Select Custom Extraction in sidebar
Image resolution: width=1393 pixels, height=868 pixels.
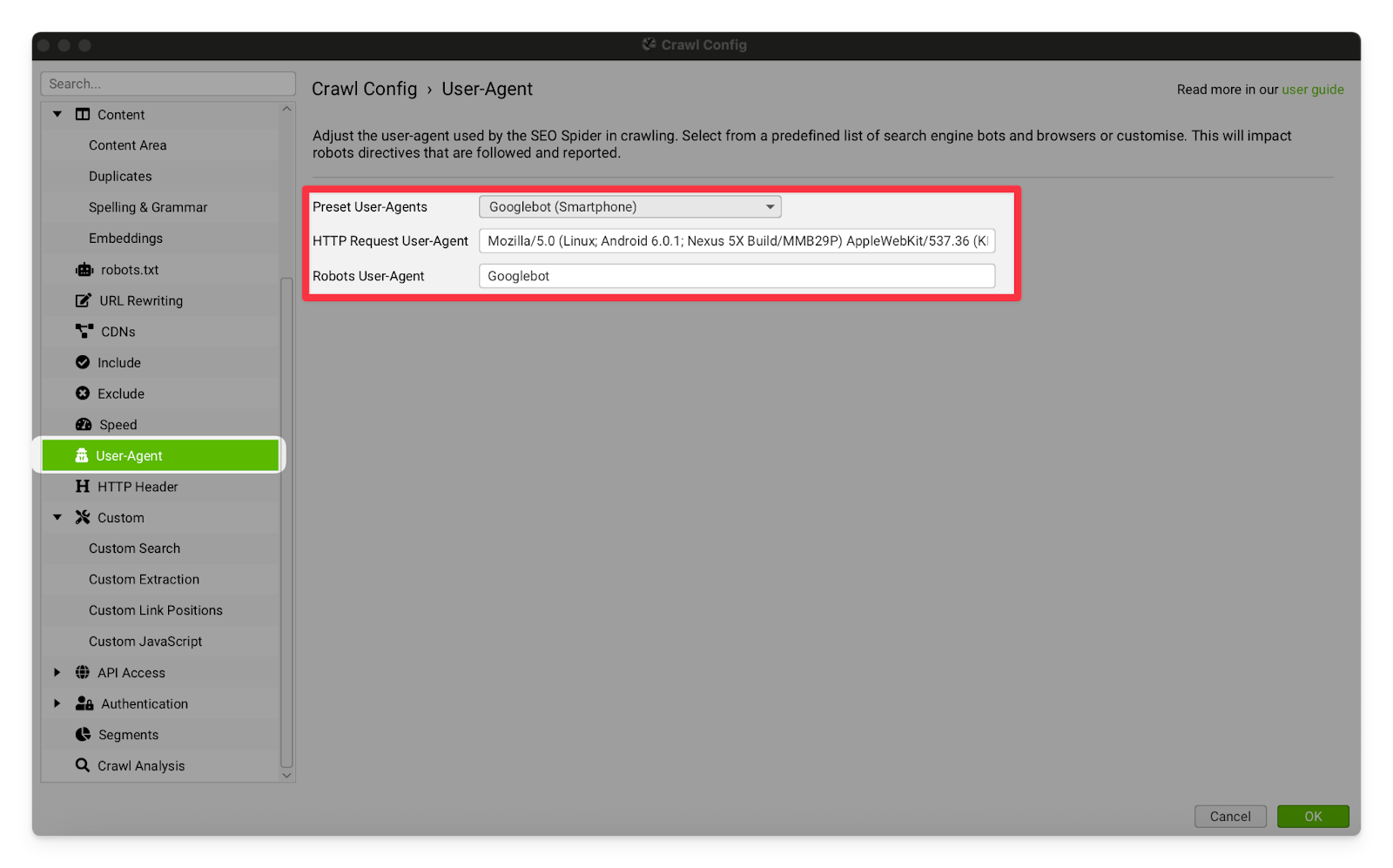coord(144,580)
